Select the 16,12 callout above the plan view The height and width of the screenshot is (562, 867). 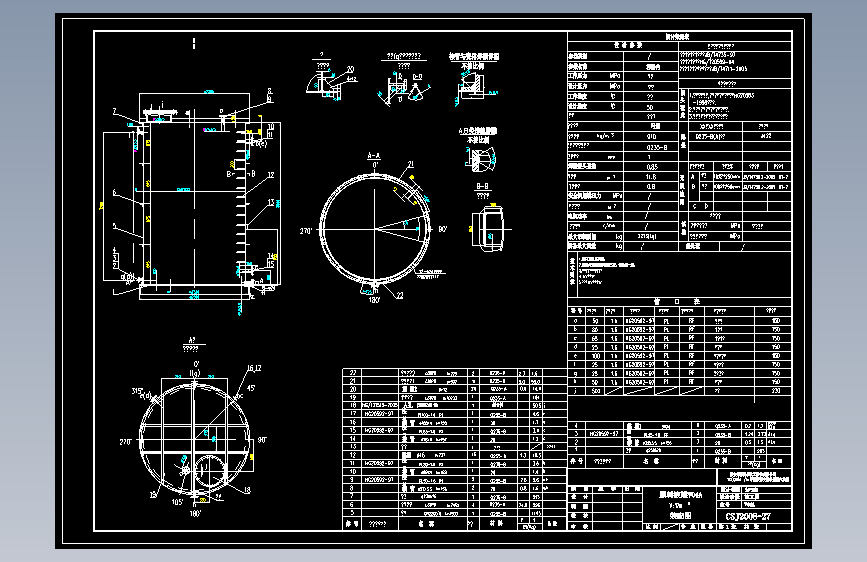(254, 368)
